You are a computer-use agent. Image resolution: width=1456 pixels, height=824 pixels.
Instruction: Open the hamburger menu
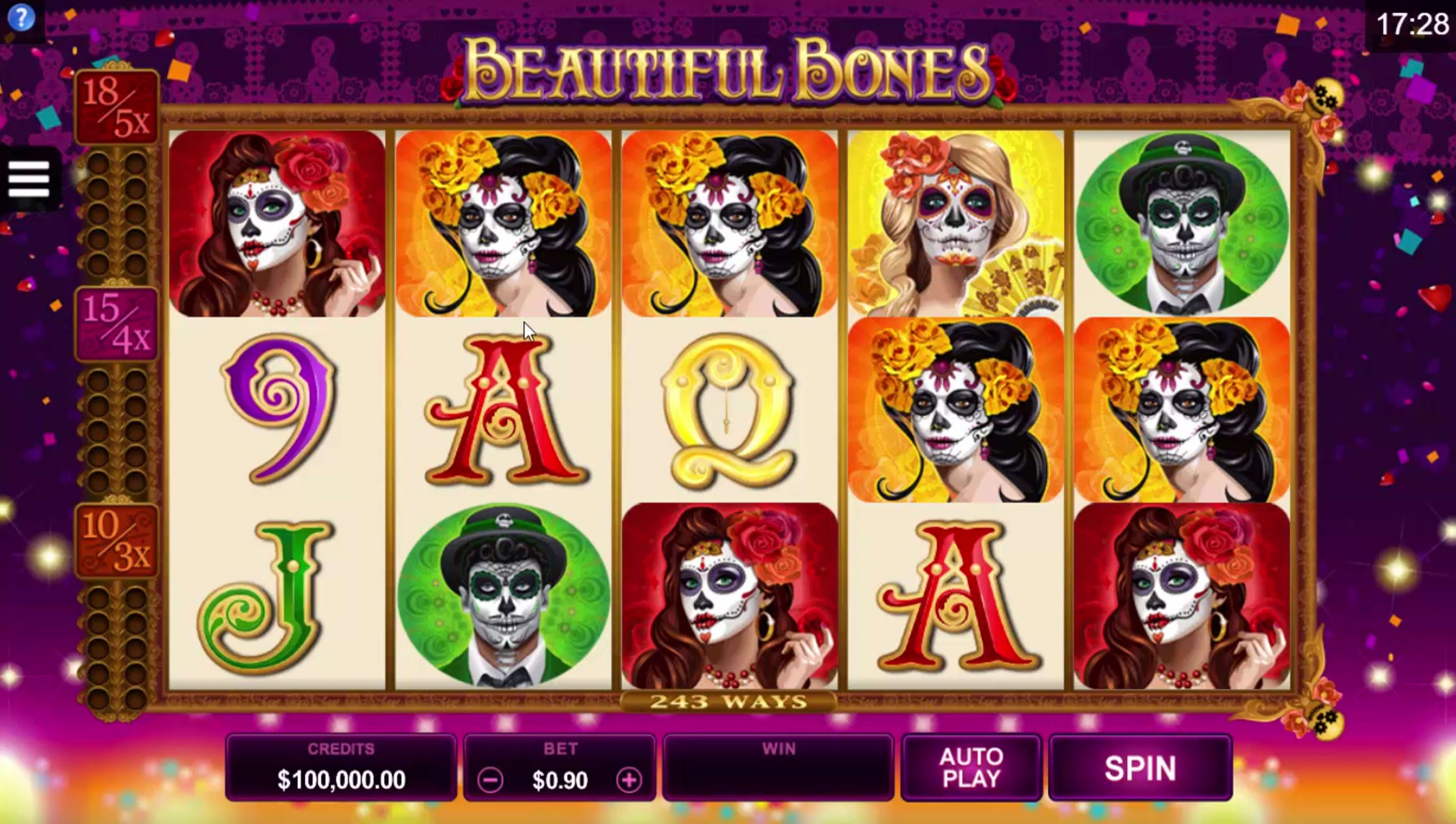[x=29, y=179]
